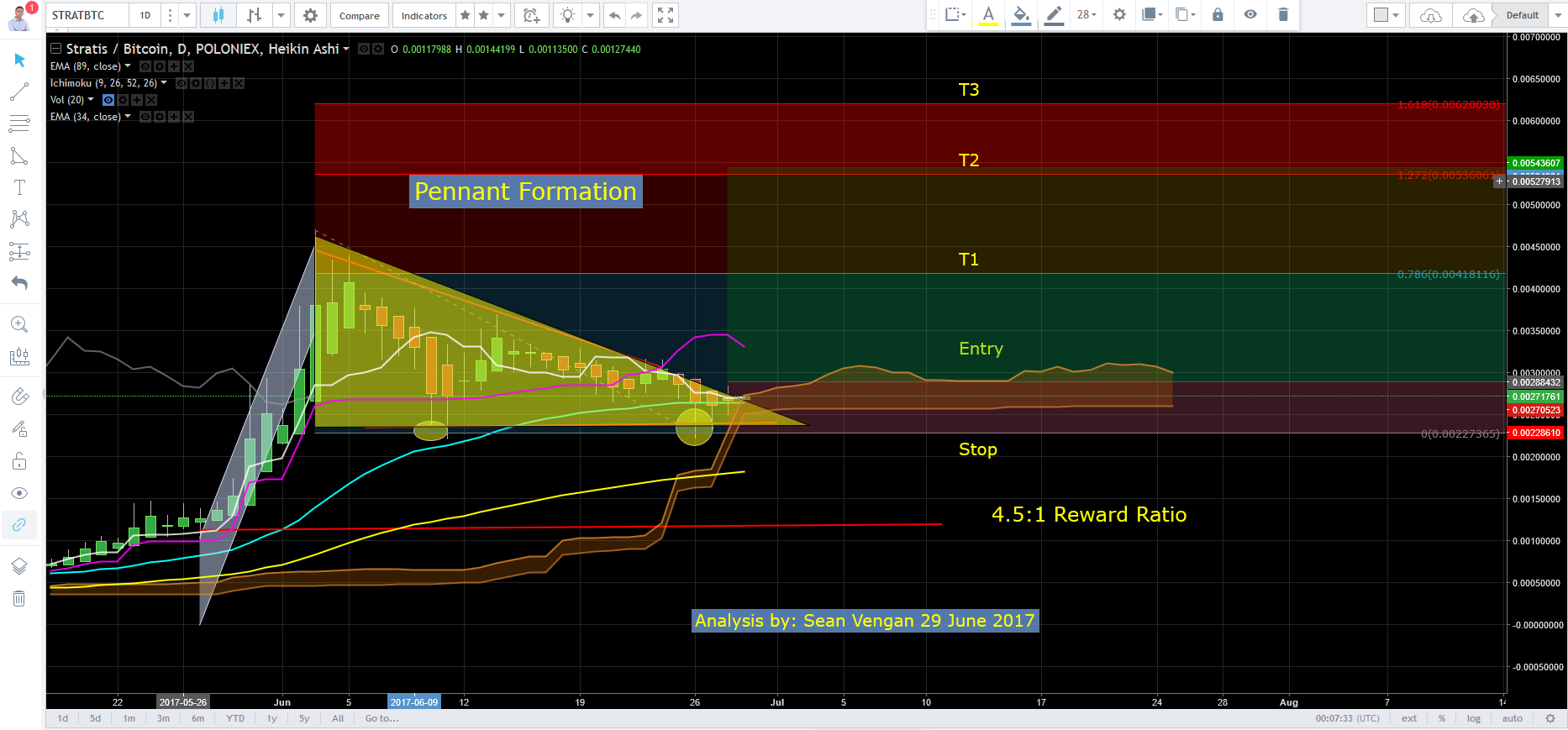Click the Compare button
The height and width of the screenshot is (730, 1568).
[x=360, y=15]
